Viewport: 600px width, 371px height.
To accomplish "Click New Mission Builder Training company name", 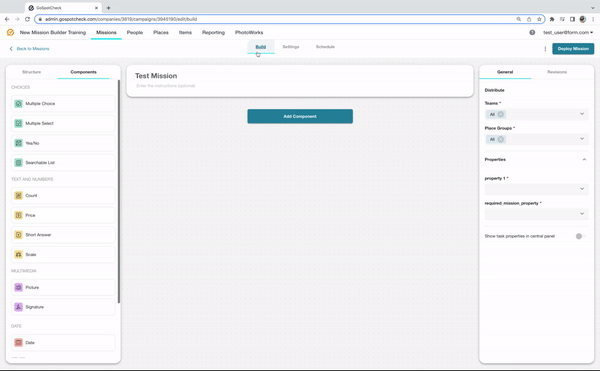I will (x=53, y=33).
